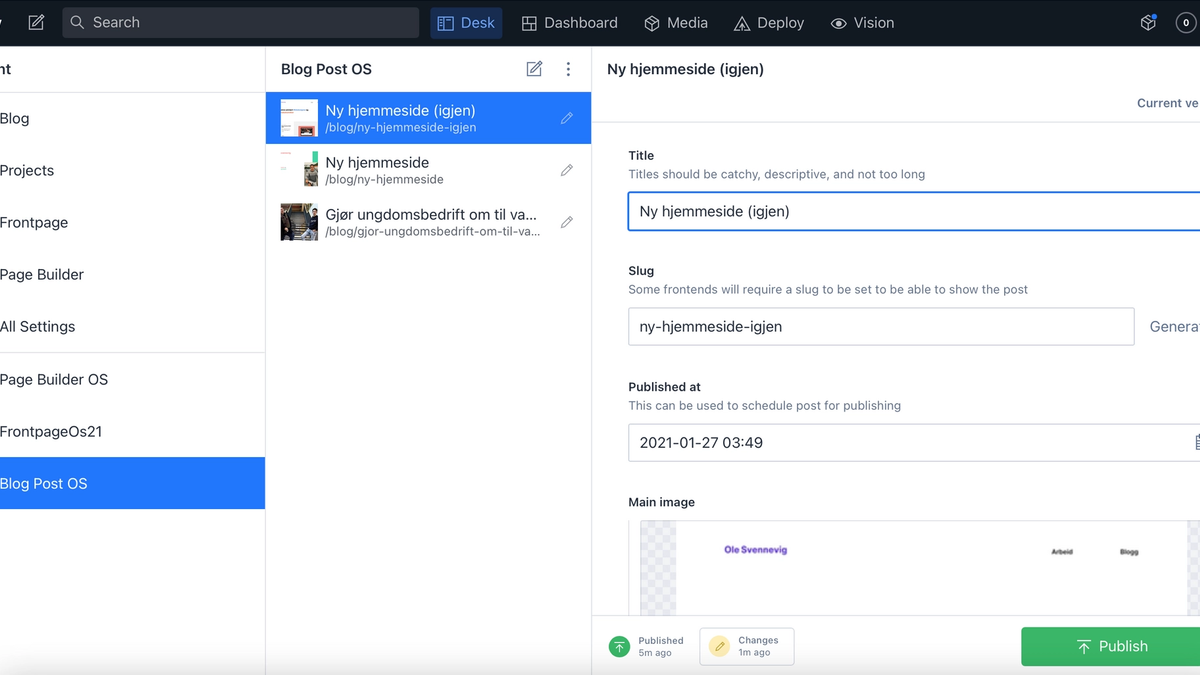The height and width of the screenshot is (675, 1200).
Task: Open the Blog Post OS pane menu dots
Action: point(568,69)
